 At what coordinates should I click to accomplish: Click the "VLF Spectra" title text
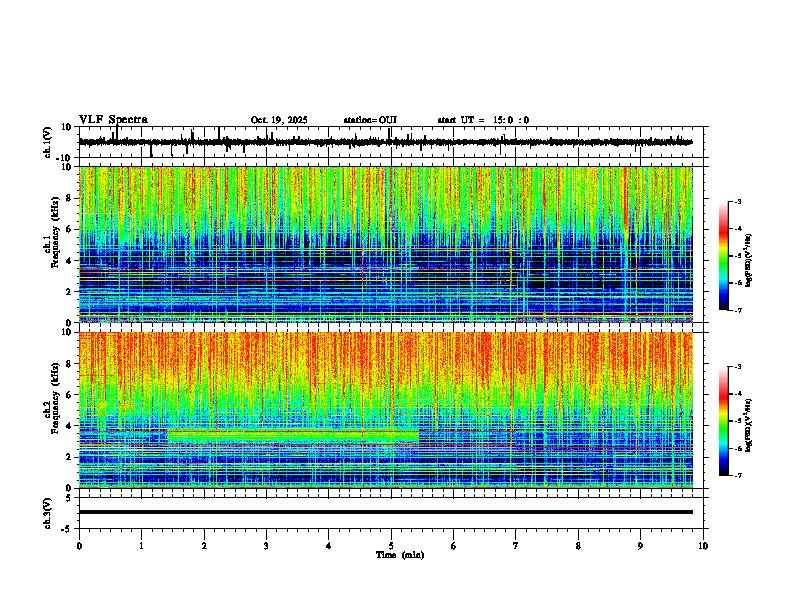(113, 120)
